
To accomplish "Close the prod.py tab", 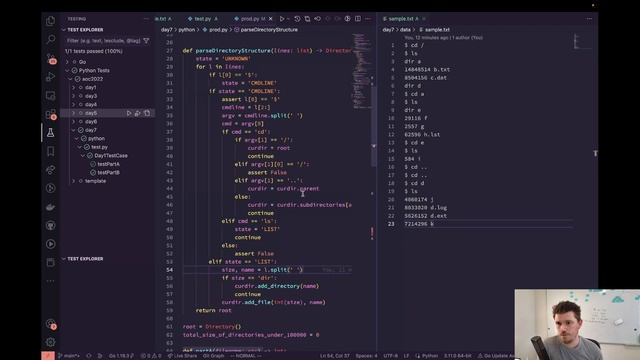I will [x=270, y=19].
